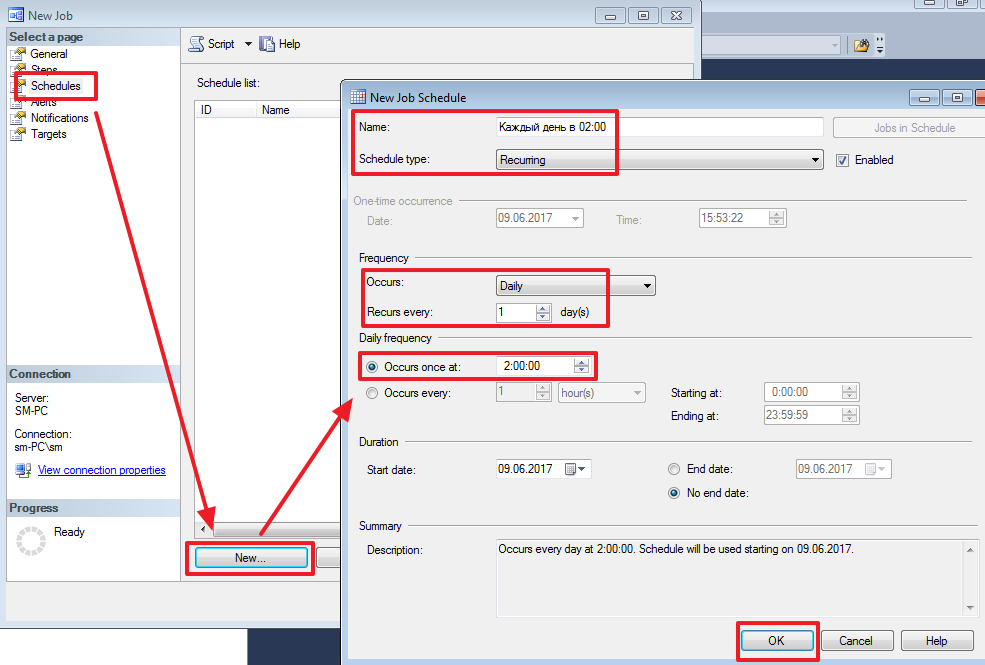985x665 pixels.
Task: Select the Occurs every radio button
Action: (x=371, y=392)
